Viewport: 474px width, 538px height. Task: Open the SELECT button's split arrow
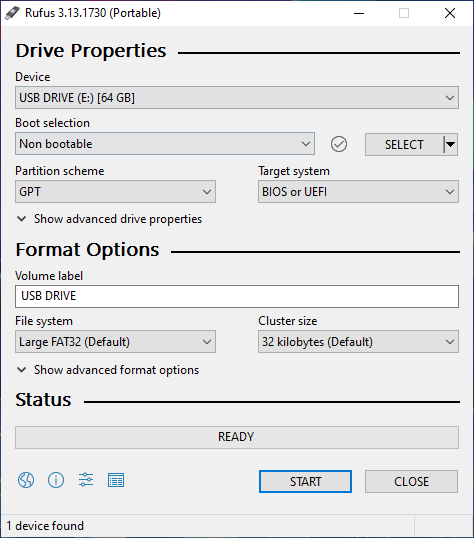(x=451, y=144)
